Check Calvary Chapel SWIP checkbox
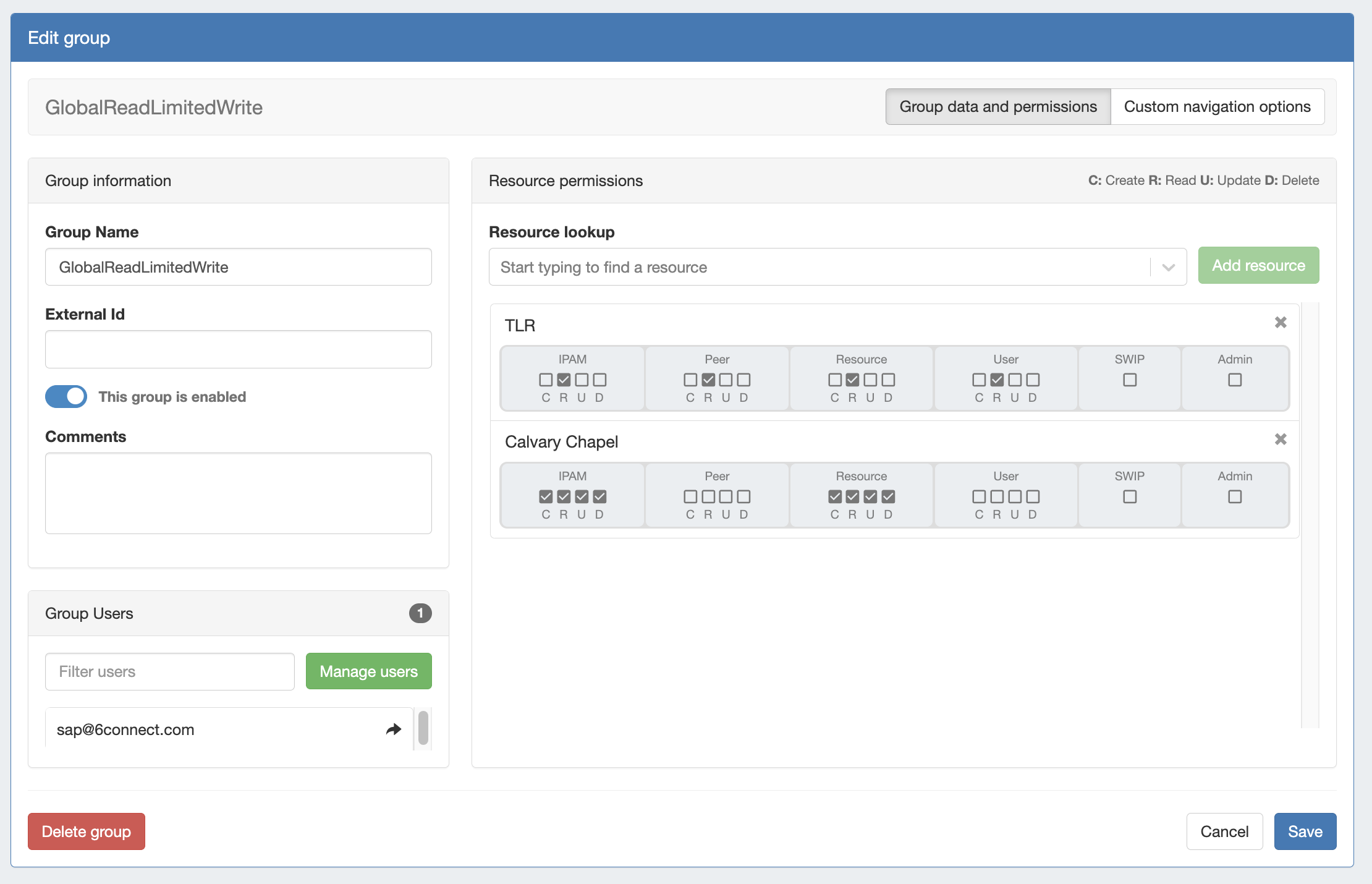This screenshot has height=884, width=1372. tap(1130, 496)
